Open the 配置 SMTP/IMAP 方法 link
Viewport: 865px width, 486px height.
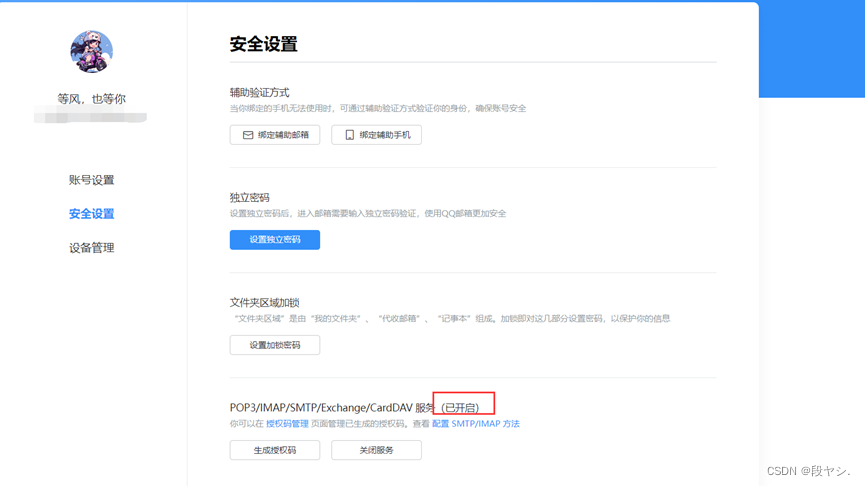[x=476, y=424]
